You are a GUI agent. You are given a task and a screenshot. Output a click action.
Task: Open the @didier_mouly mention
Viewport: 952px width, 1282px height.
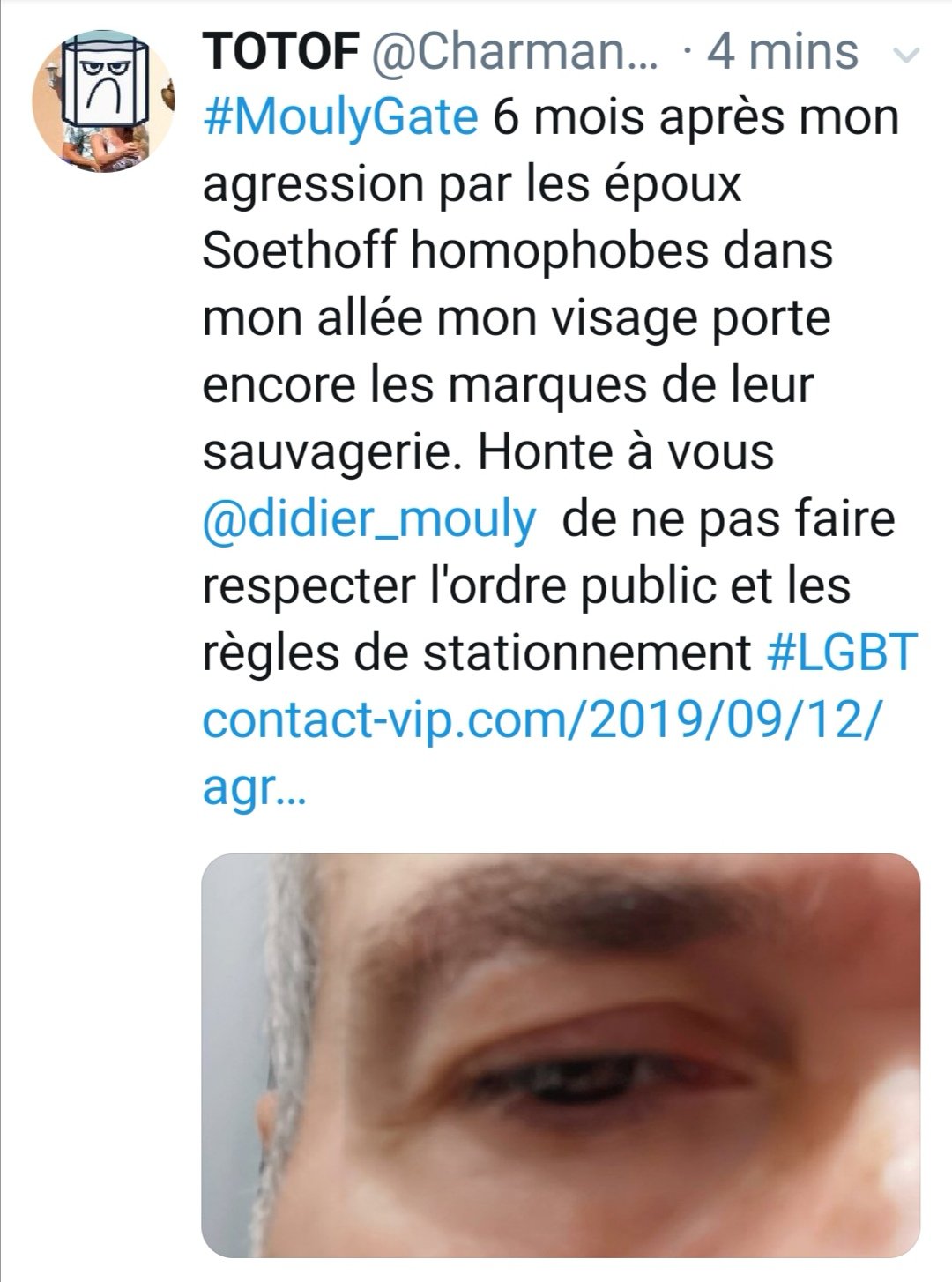(368, 520)
